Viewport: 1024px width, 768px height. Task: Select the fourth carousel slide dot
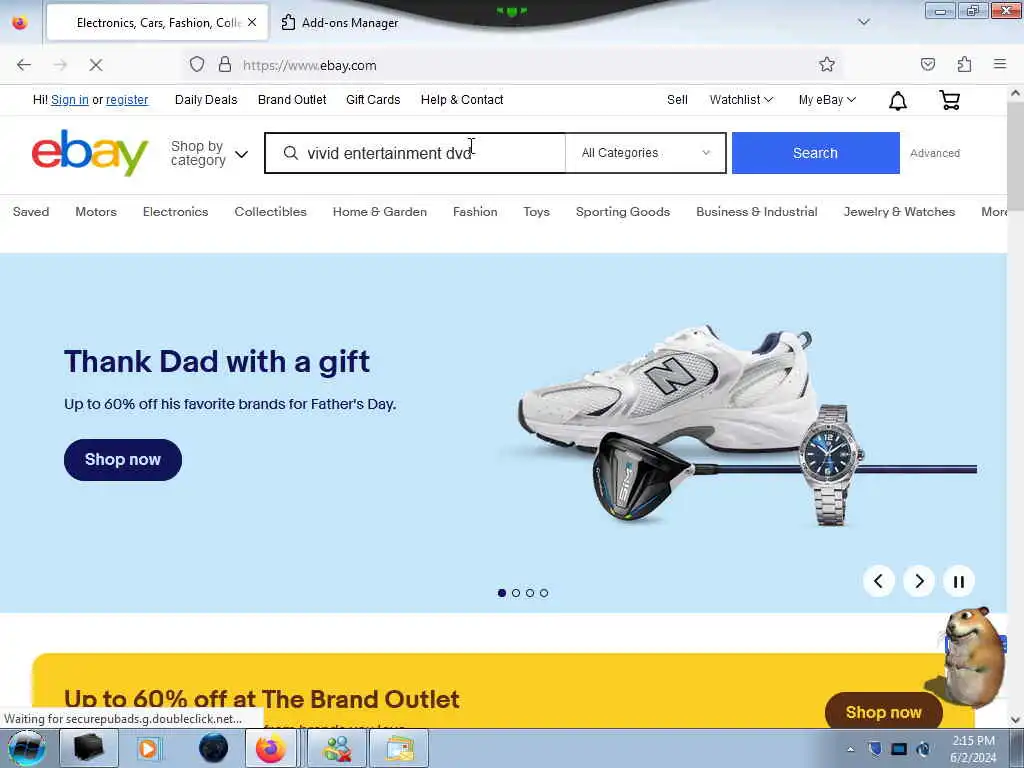point(544,593)
